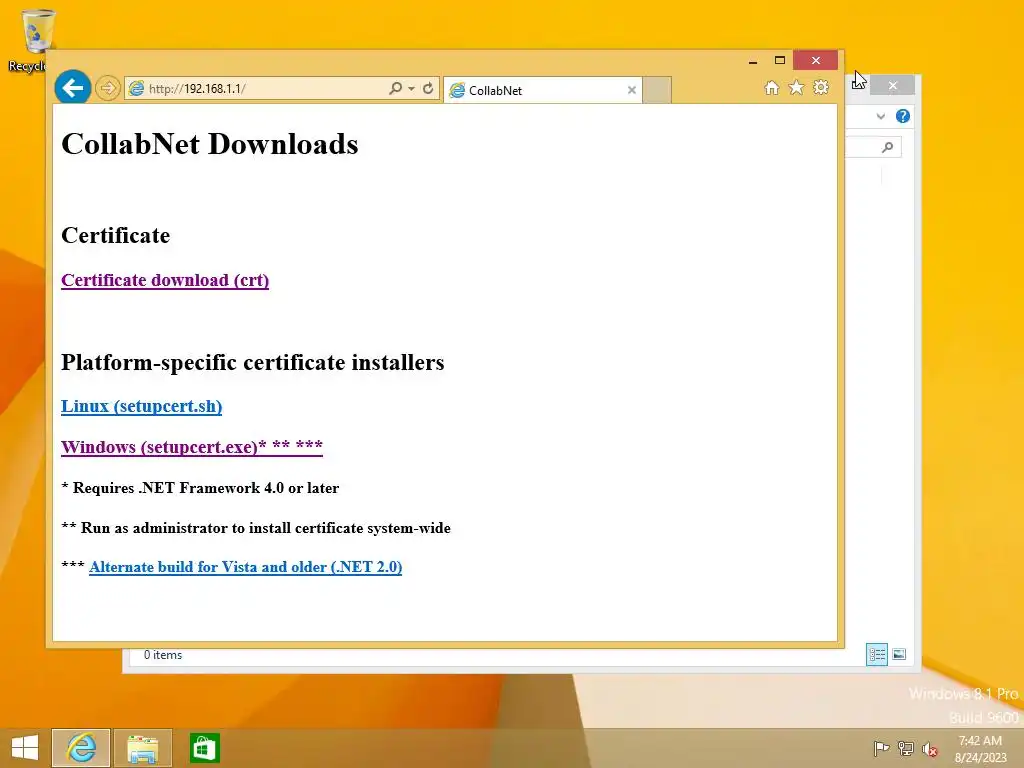Expand the File Explorer ribbon chevron
This screenshot has width=1024, height=768.
tap(880, 116)
